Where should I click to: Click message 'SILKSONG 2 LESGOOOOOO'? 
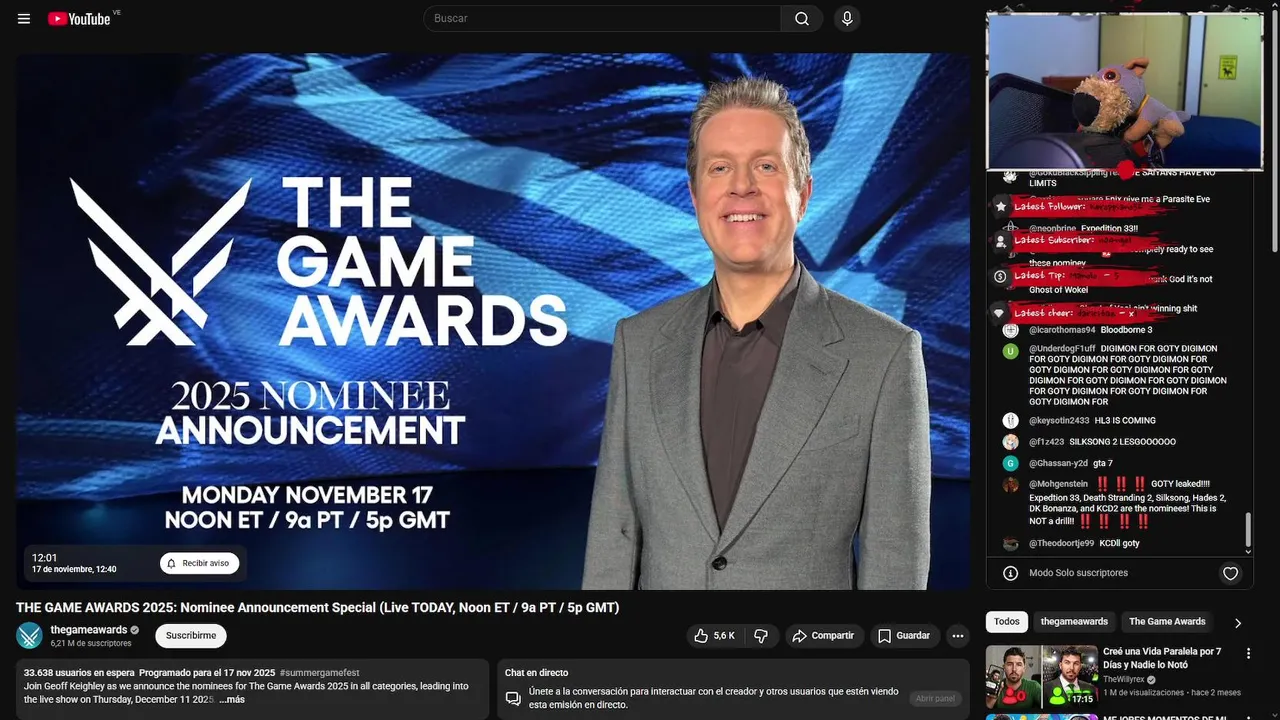[x=1122, y=442]
